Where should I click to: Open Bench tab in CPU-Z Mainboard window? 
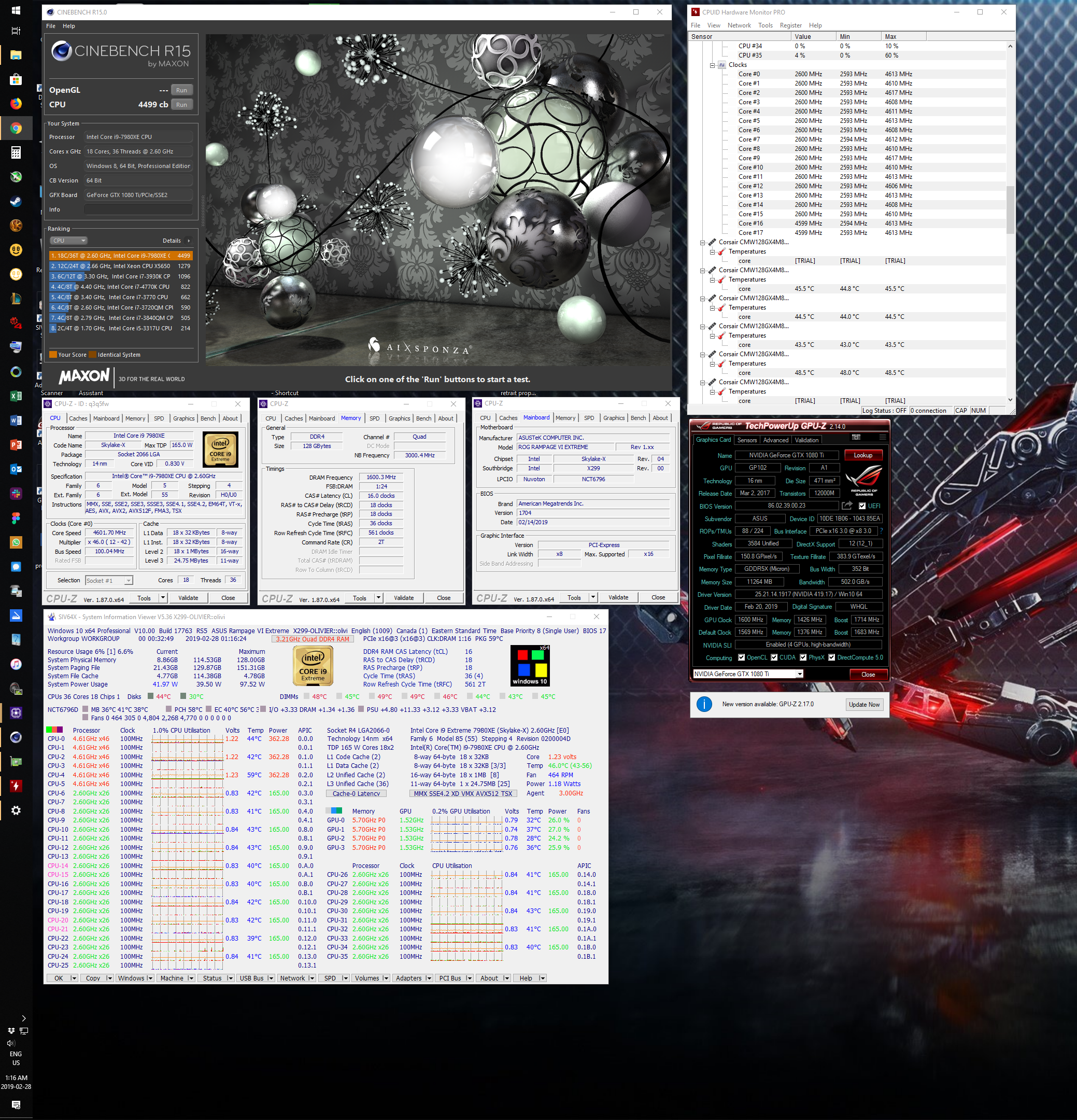(639, 418)
